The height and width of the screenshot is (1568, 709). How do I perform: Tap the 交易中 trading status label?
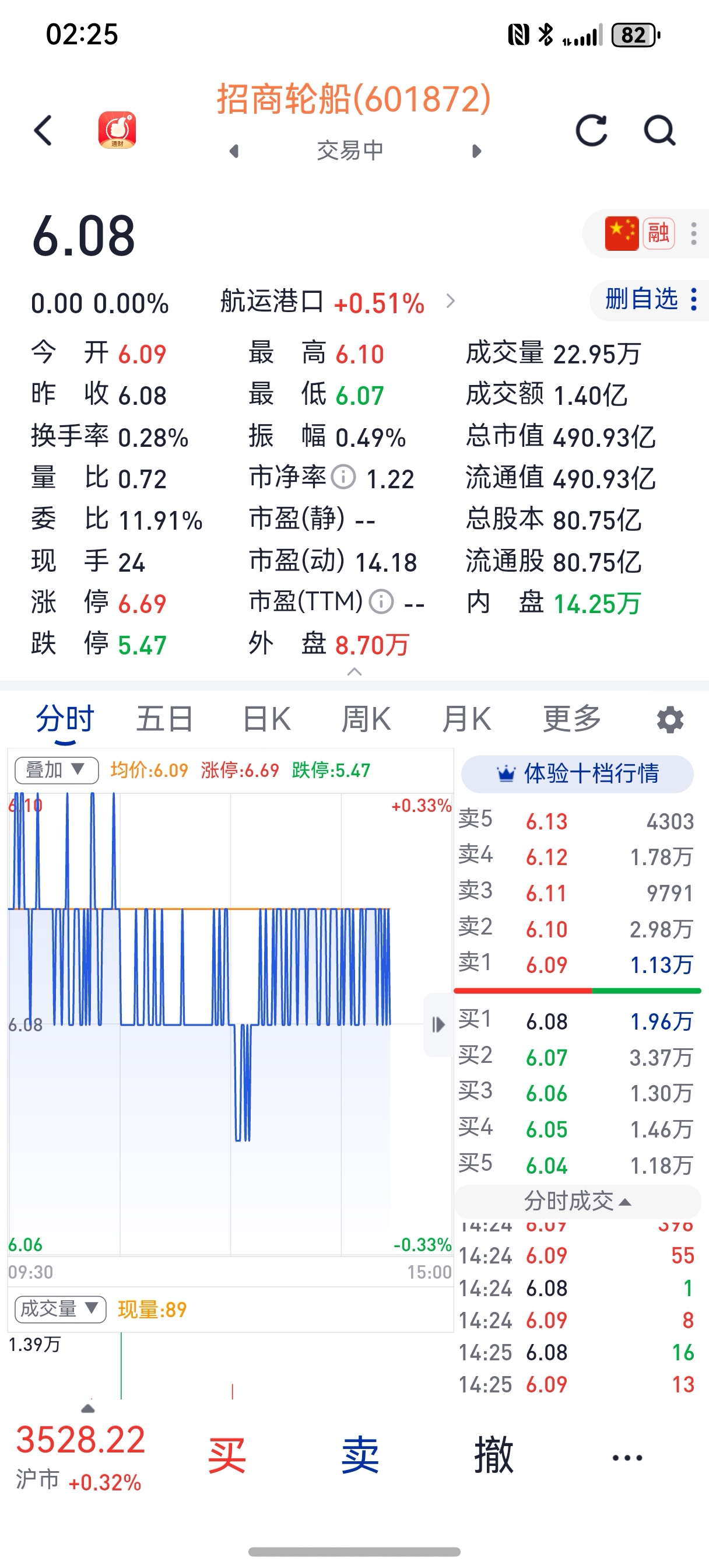tap(350, 150)
